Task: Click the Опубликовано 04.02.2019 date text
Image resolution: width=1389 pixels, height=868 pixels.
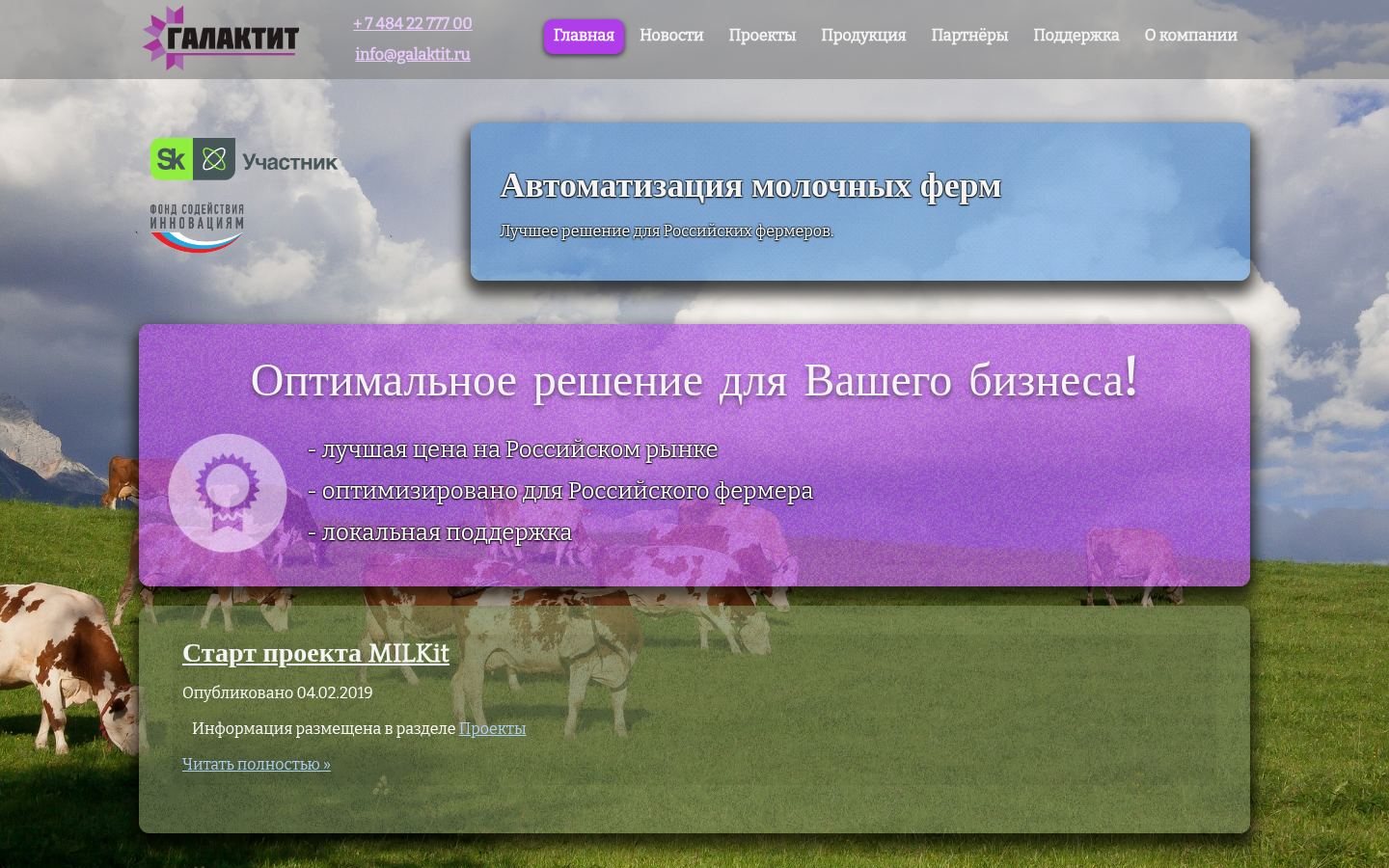Action: click(278, 692)
